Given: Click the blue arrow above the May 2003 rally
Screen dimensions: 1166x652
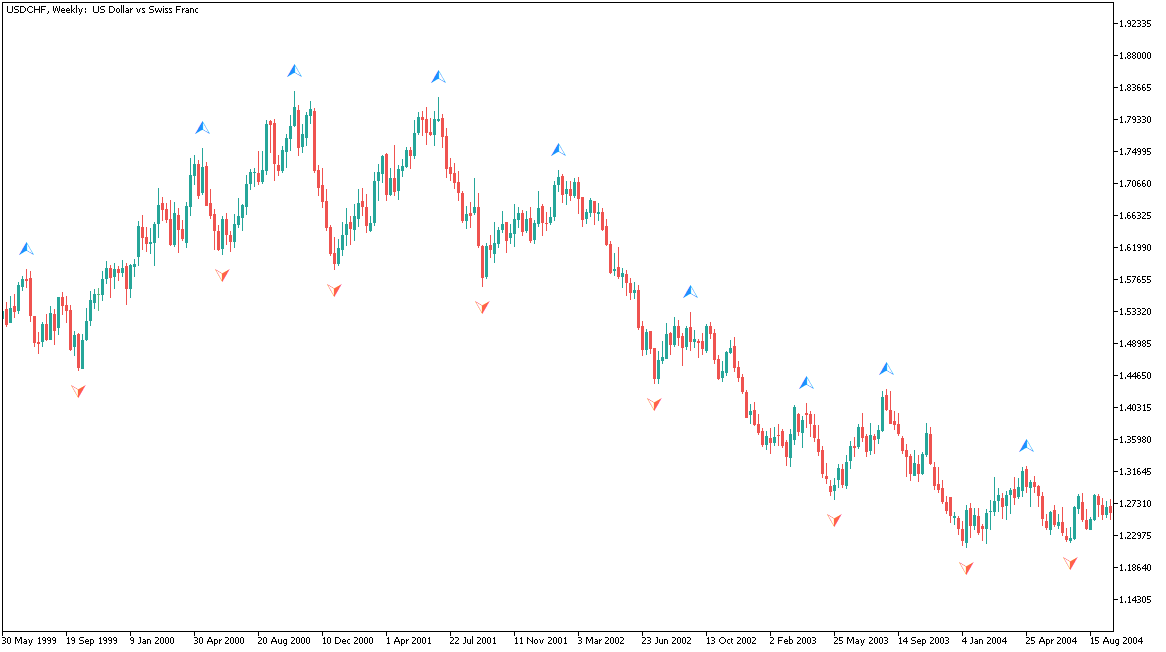Looking at the screenshot, I should [x=806, y=382].
